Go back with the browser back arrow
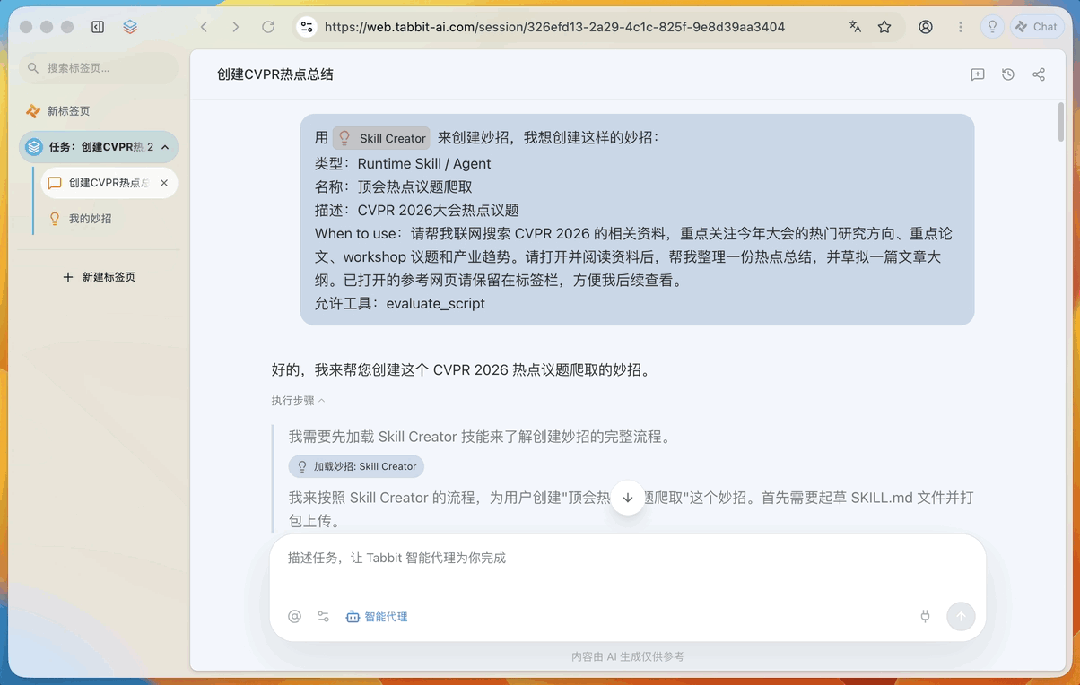1080x685 pixels. click(x=204, y=27)
